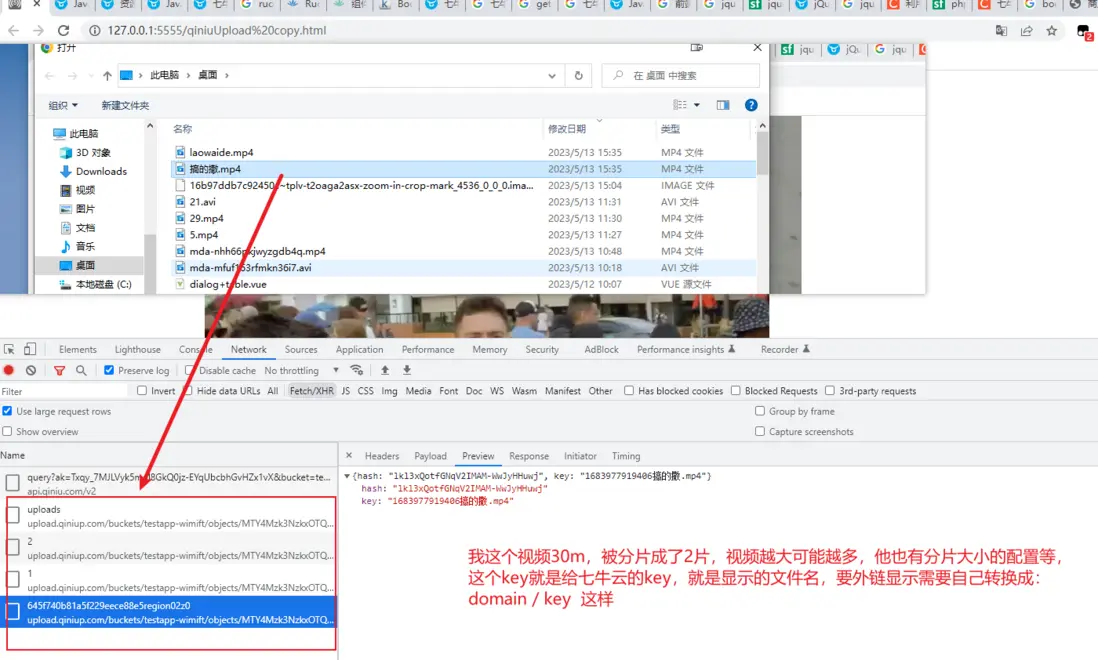Open the file dialog help icon
The image size is (1098, 660).
click(751, 105)
